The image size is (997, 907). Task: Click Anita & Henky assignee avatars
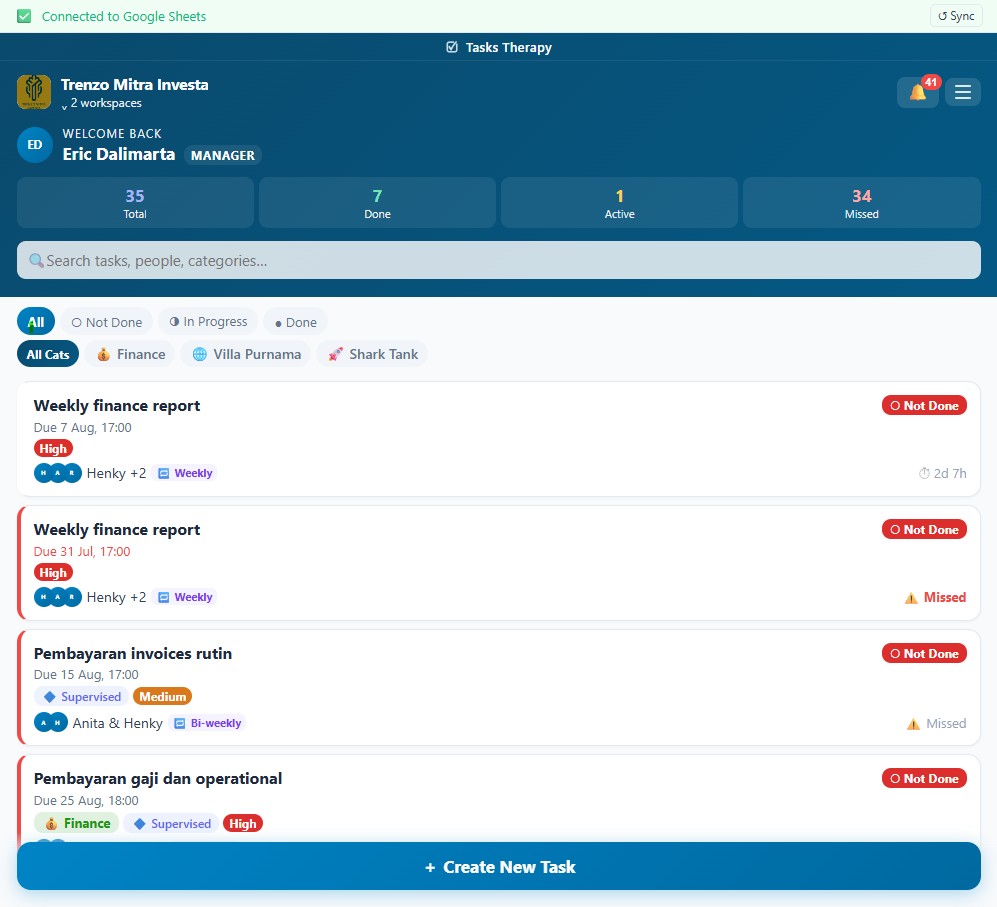click(x=51, y=723)
